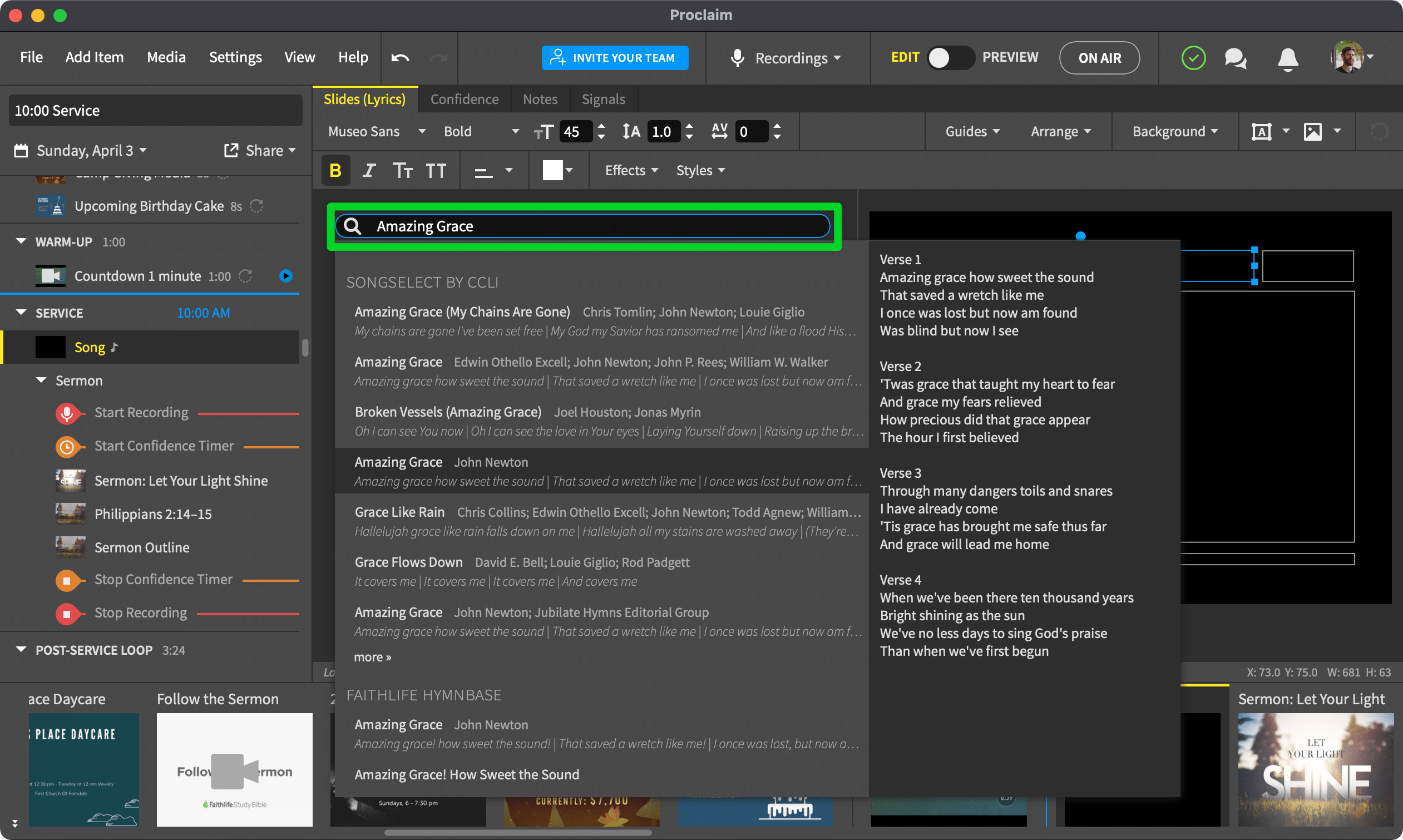Image resolution: width=1403 pixels, height=840 pixels.
Task: Select Broken Vessels (Amazing Grace) result
Action: coord(602,422)
